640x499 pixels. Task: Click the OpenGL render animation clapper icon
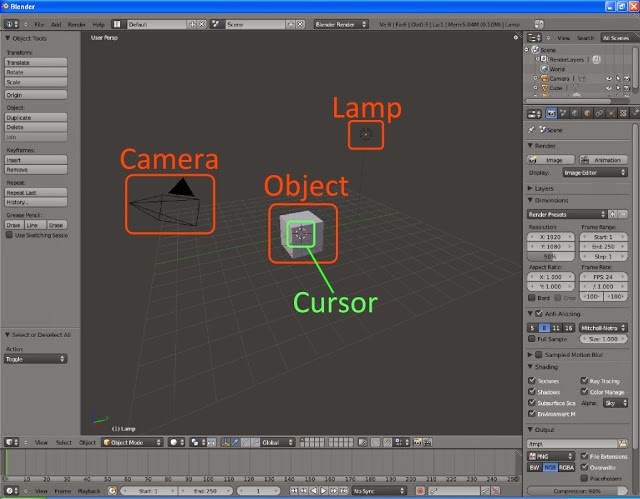point(427,442)
